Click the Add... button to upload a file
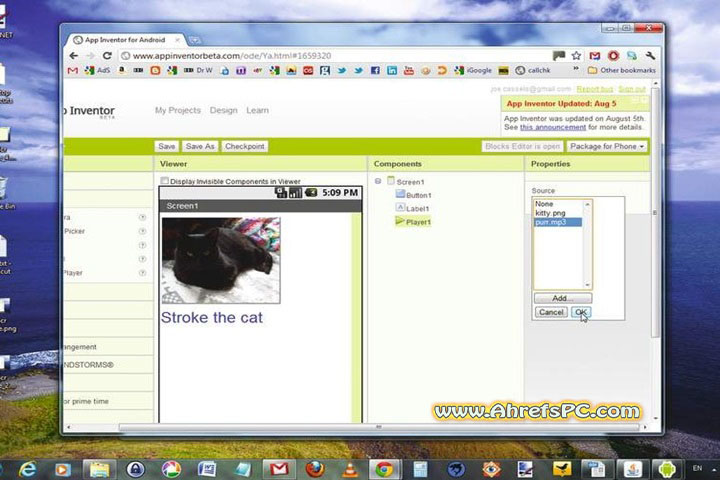 [562, 298]
